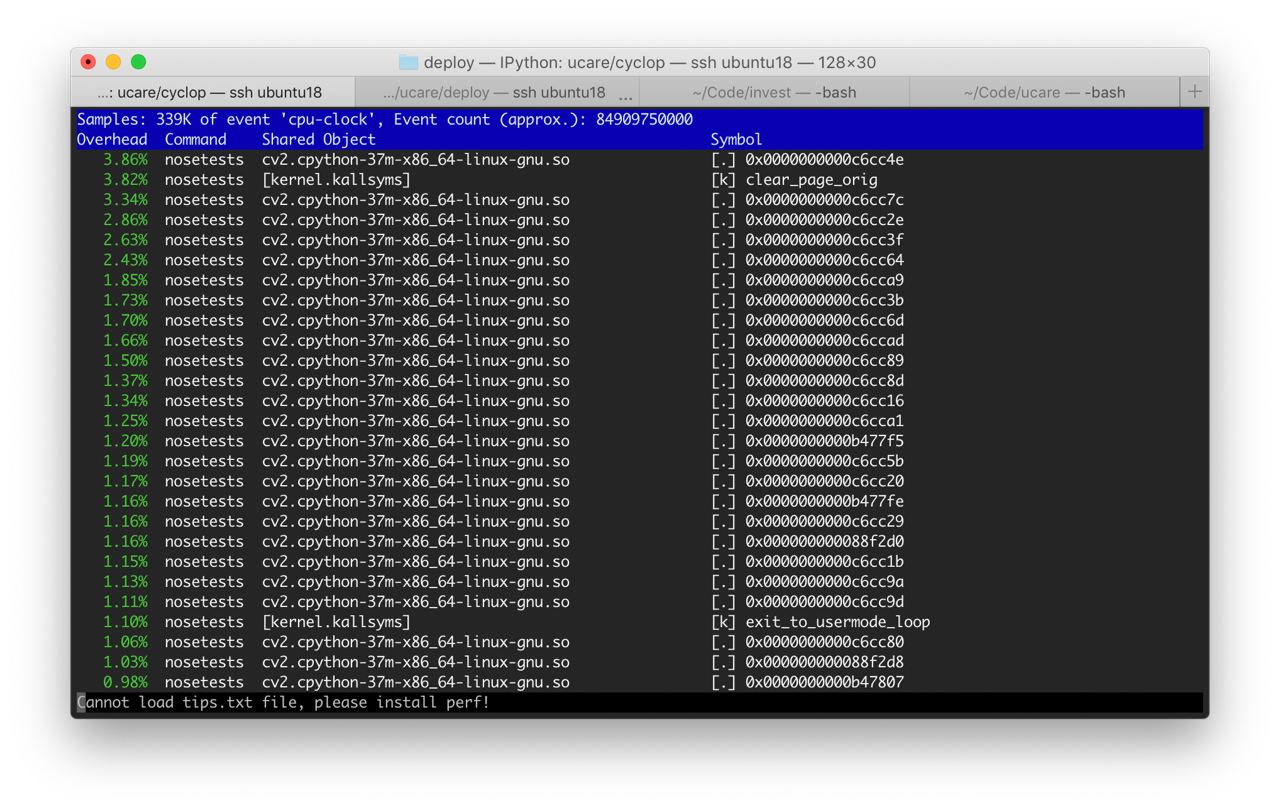Image resolution: width=1280 pixels, height=812 pixels.
Task: Select row with symbol 0x0000000000c6cc80
Action: coord(640,642)
